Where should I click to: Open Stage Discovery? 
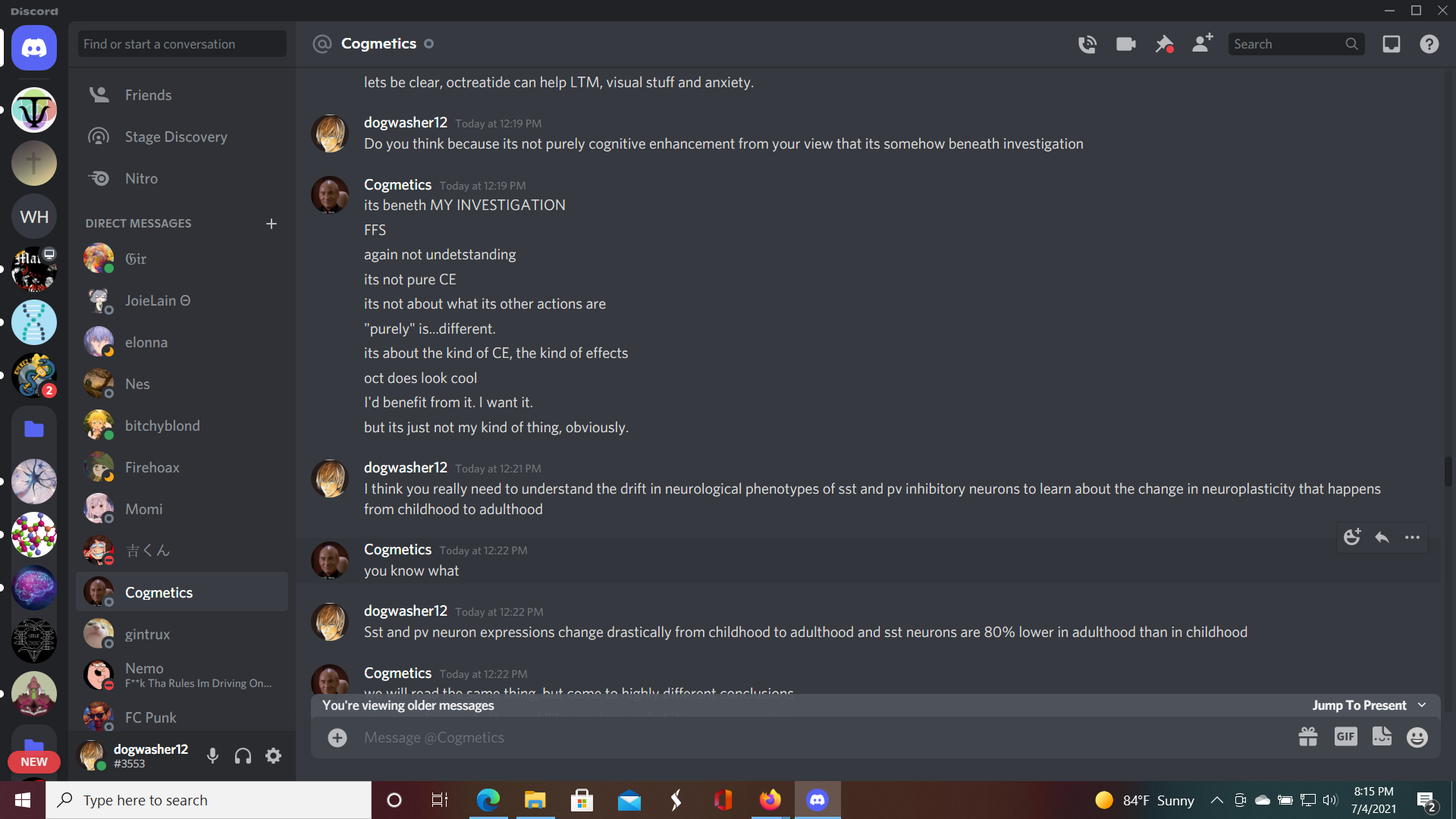tap(175, 136)
